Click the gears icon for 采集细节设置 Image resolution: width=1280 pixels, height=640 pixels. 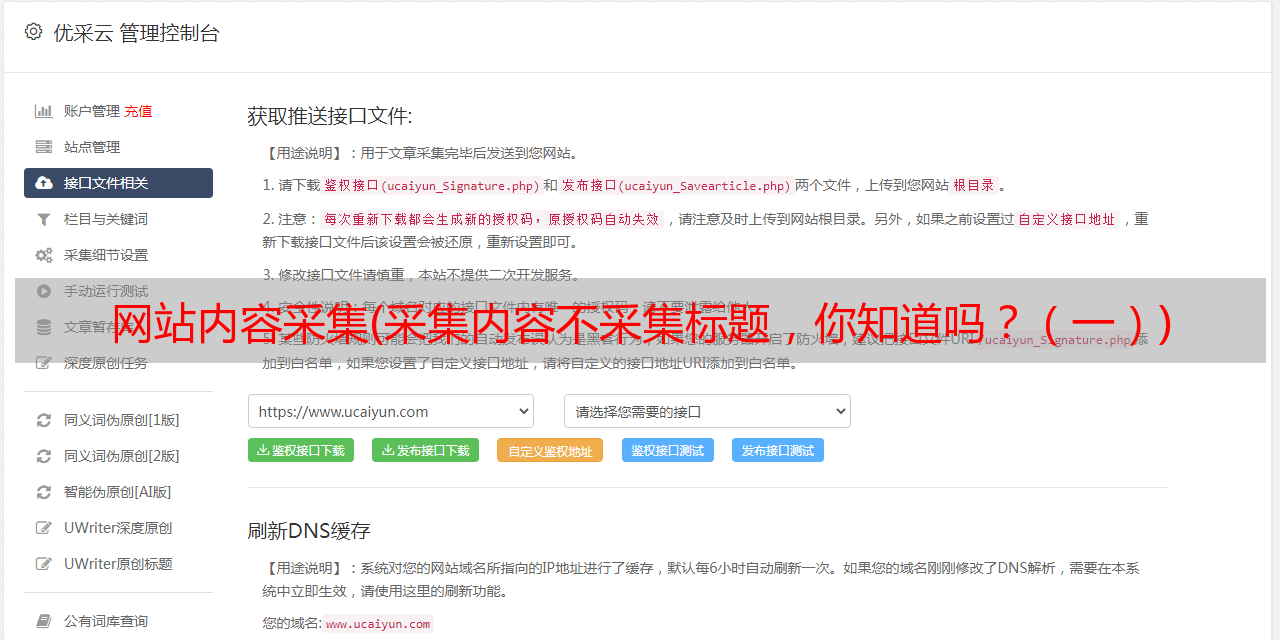[x=44, y=255]
